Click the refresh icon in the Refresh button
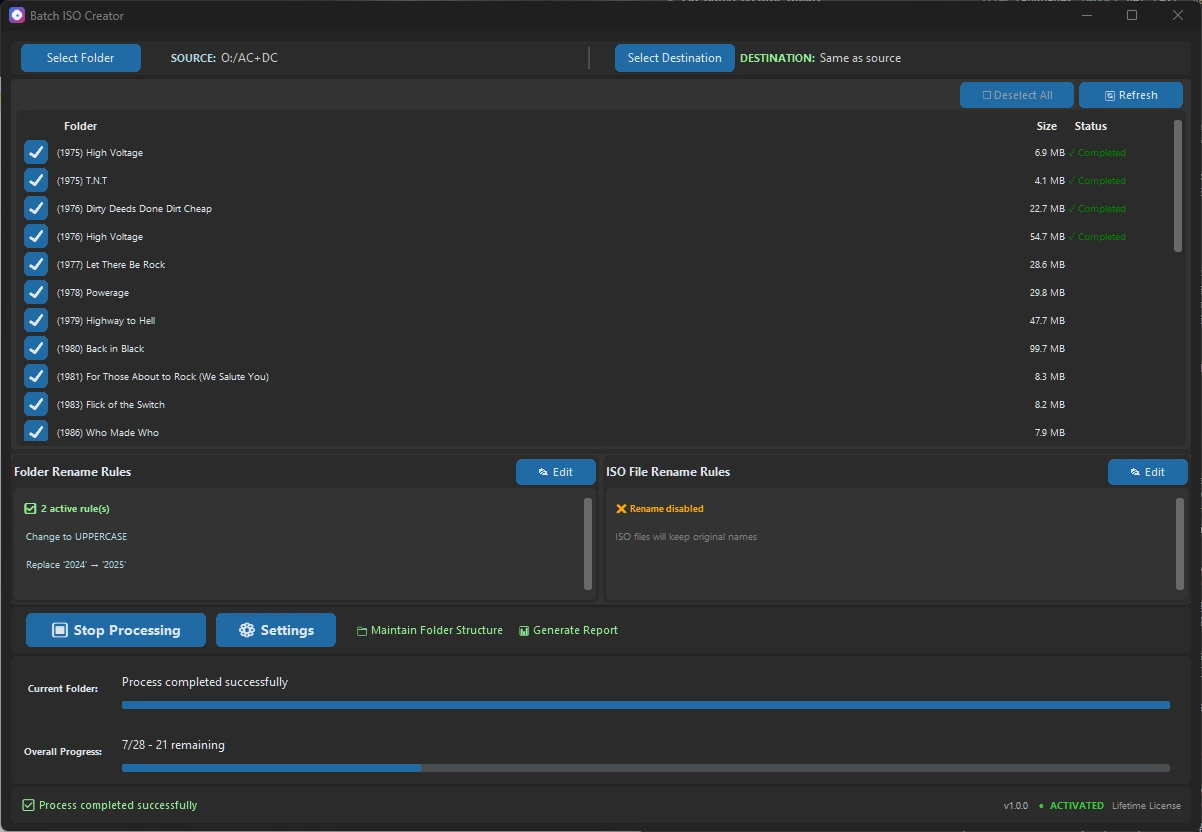This screenshot has width=1202, height=832. click(x=1110, y=95)
